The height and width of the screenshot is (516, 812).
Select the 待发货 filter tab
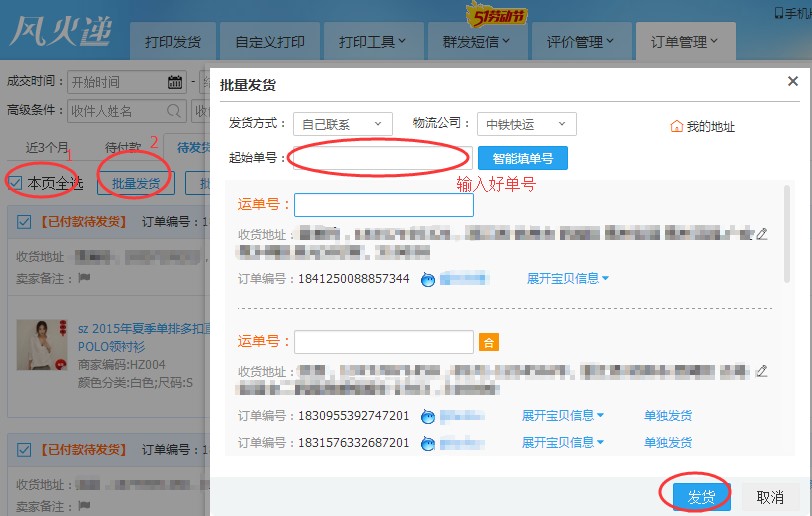click(x=193, y=148)
